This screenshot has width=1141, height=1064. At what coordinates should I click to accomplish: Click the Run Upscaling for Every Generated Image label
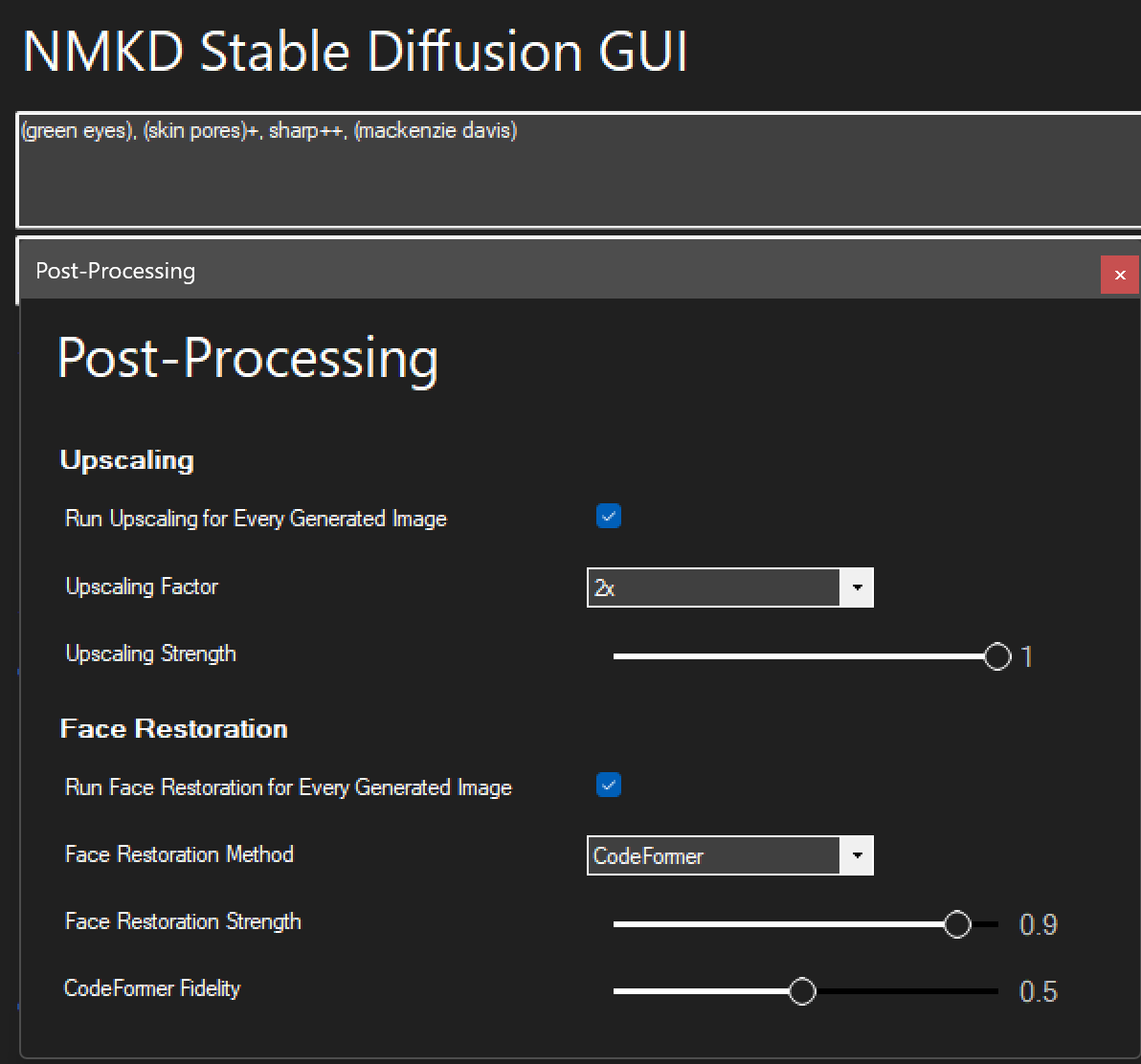pos(256,519)
